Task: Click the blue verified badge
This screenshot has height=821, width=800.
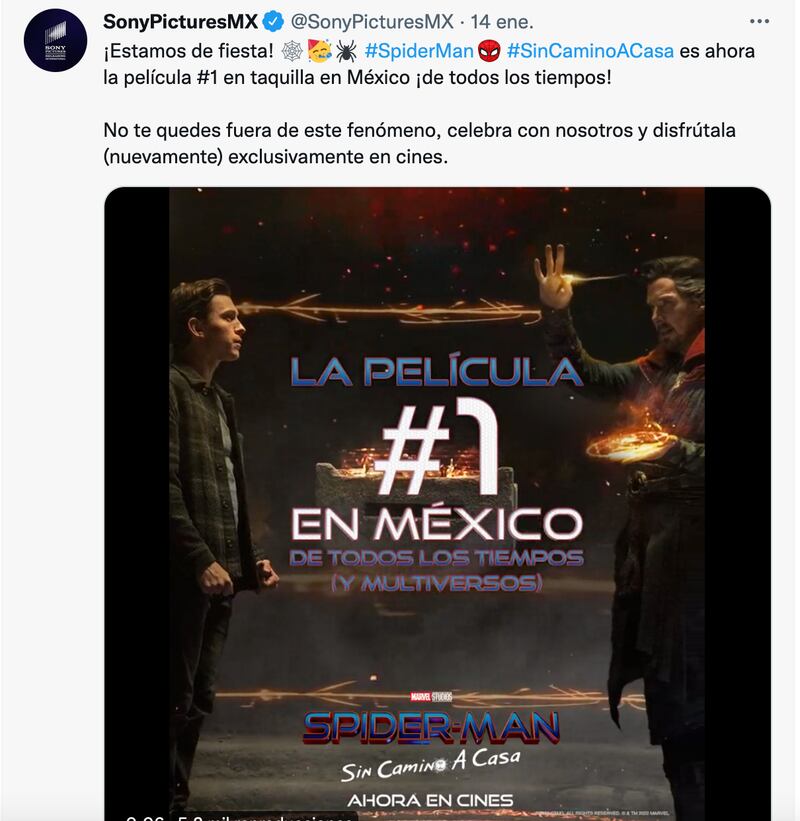Action: [x=273, y=22]
